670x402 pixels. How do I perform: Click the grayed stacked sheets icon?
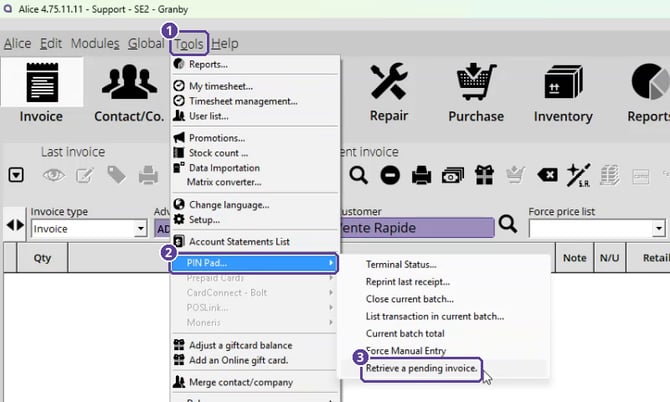[x=610, y=175]
